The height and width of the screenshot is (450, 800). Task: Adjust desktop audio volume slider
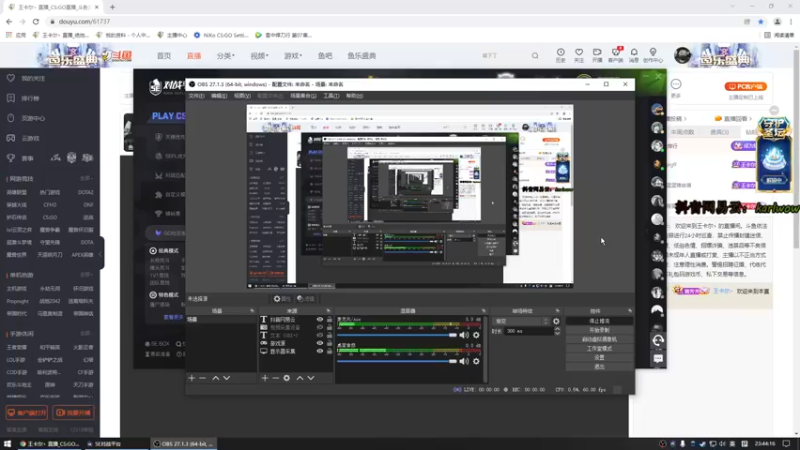pos(397,361)
